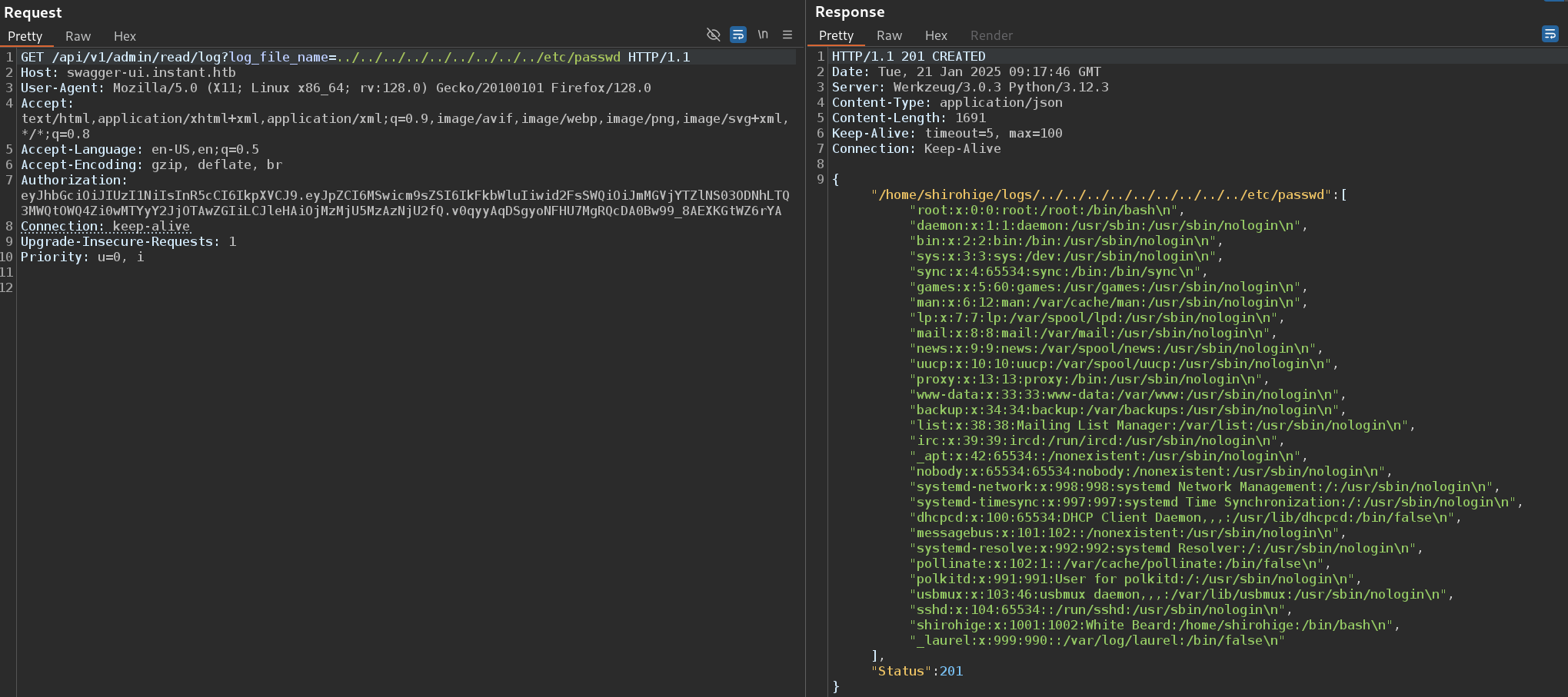Toggle word wrap icon in Request panel
This screenshot has width=1568, height=697.
point(737,35)
